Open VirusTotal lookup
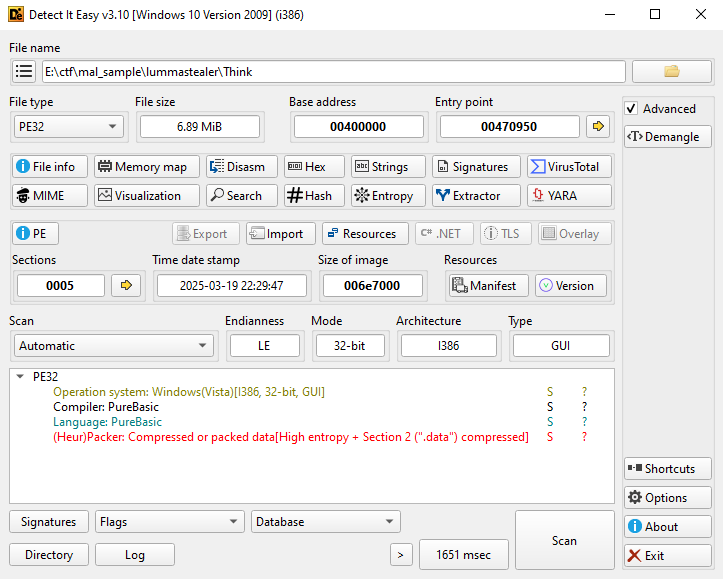Image resolution: width=723 pixels, height=579 pixels. tap(569, 166)
